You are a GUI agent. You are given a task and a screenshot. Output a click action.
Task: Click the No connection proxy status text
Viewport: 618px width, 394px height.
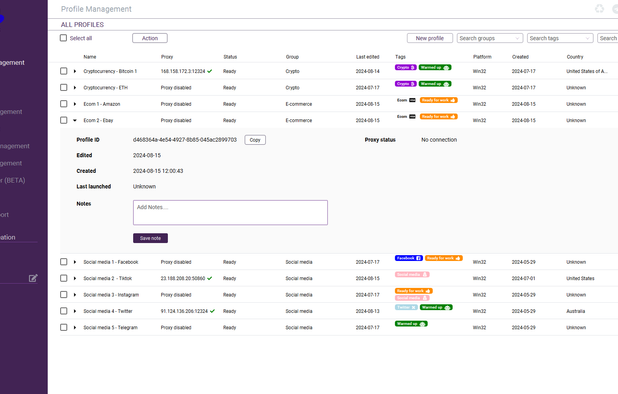pos(439,140)
